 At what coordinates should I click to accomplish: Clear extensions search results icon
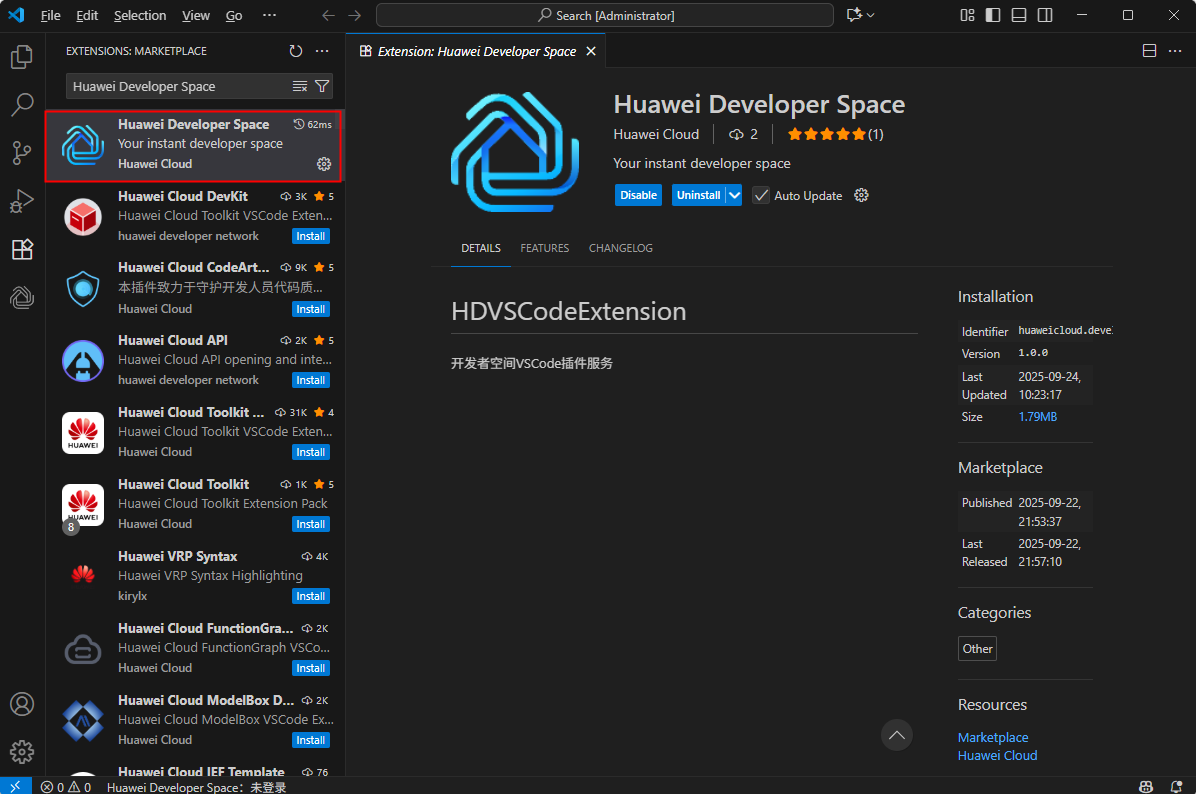pyautogui.click(x=300, y=86)
